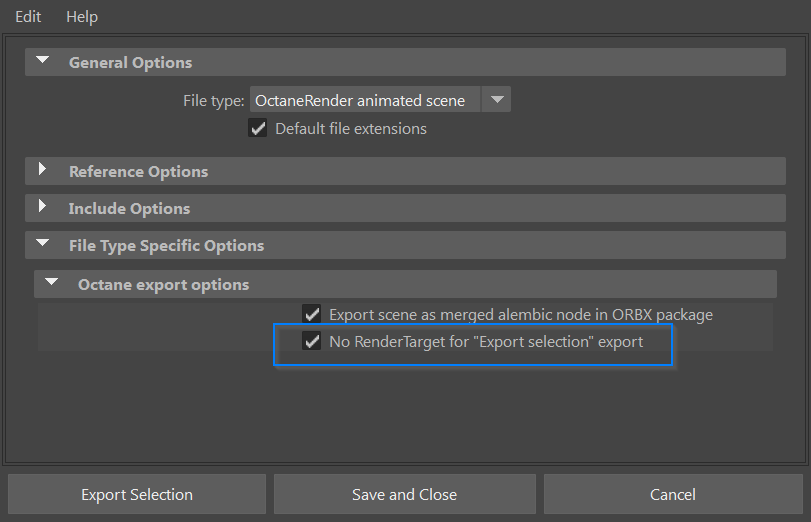
Task: Collapse Octane export options triangle arrow
Action: (x=51, y=283)
